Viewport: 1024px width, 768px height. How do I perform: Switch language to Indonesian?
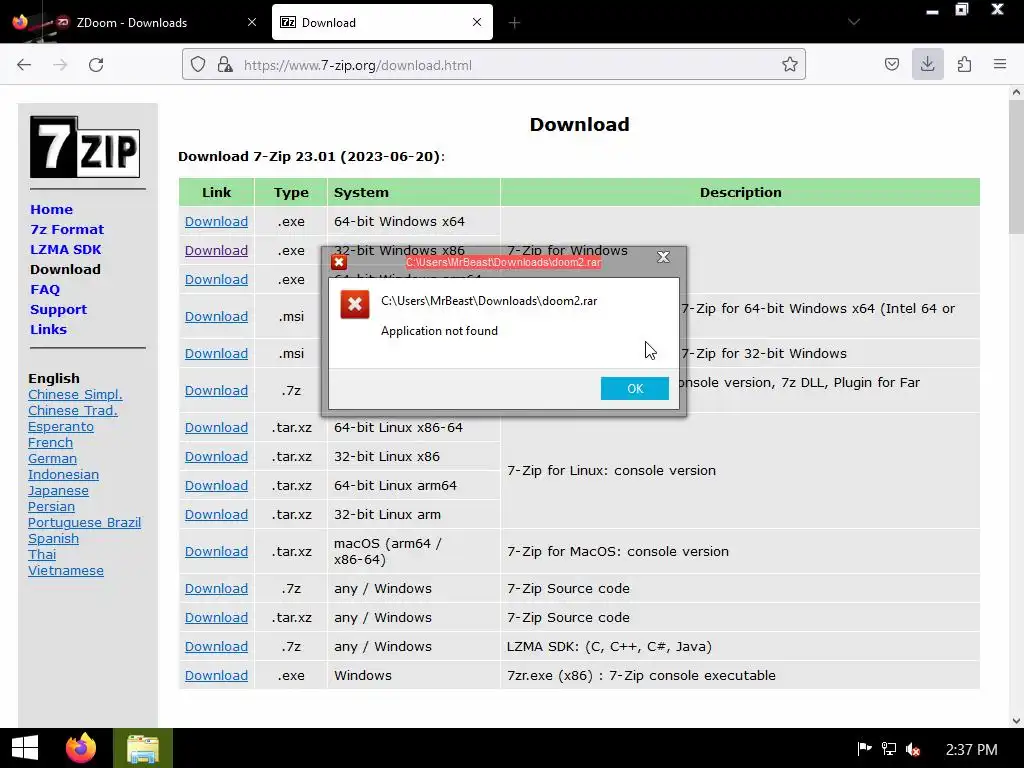coord(63,474)
